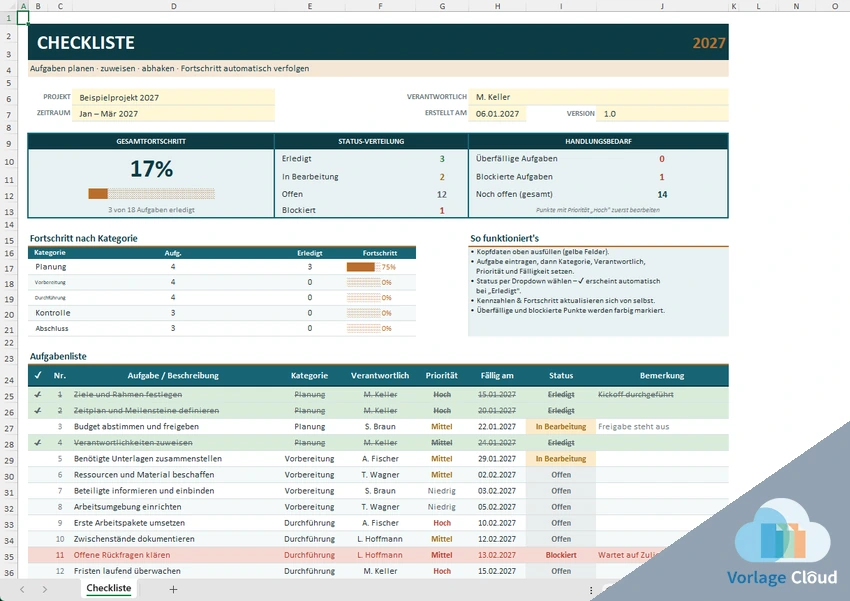Open the status dropdown for Budget abstimmen und freigeben
The image size is (850, 601).
click(x=561, y=426)
